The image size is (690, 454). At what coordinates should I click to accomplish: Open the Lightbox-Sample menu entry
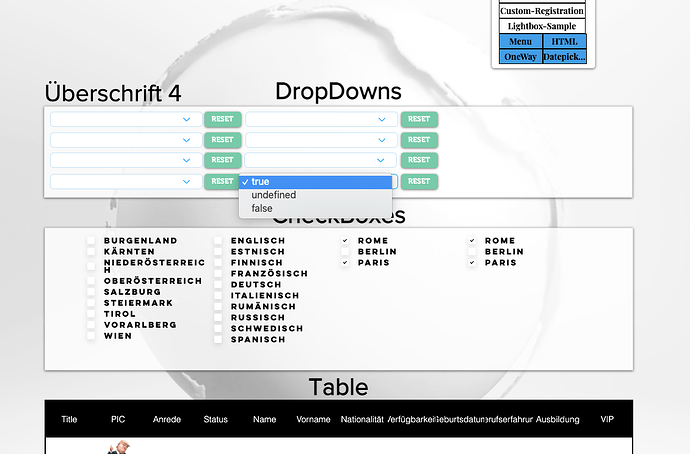pyautogui.click(x=542, y=26)
